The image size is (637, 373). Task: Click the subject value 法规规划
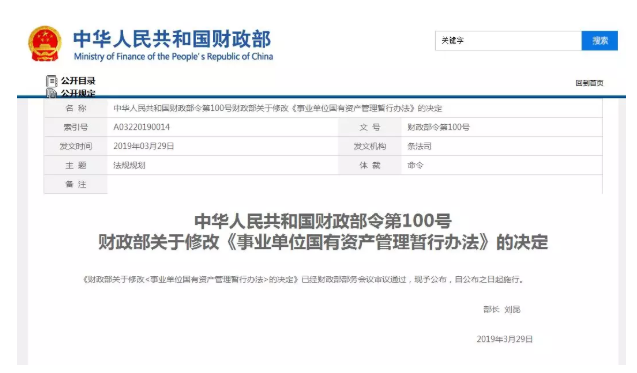pyautogui.click(x=129, y=165)
